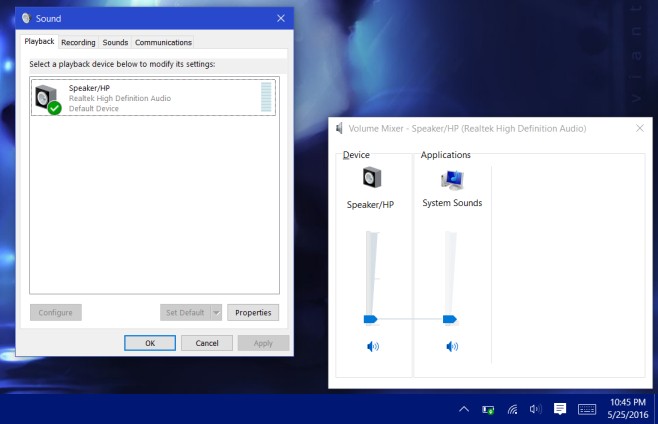Click the System Sounds application icon
Viewport: 658px width, 424px height.
pyautogui.click(x=452, y=179)
